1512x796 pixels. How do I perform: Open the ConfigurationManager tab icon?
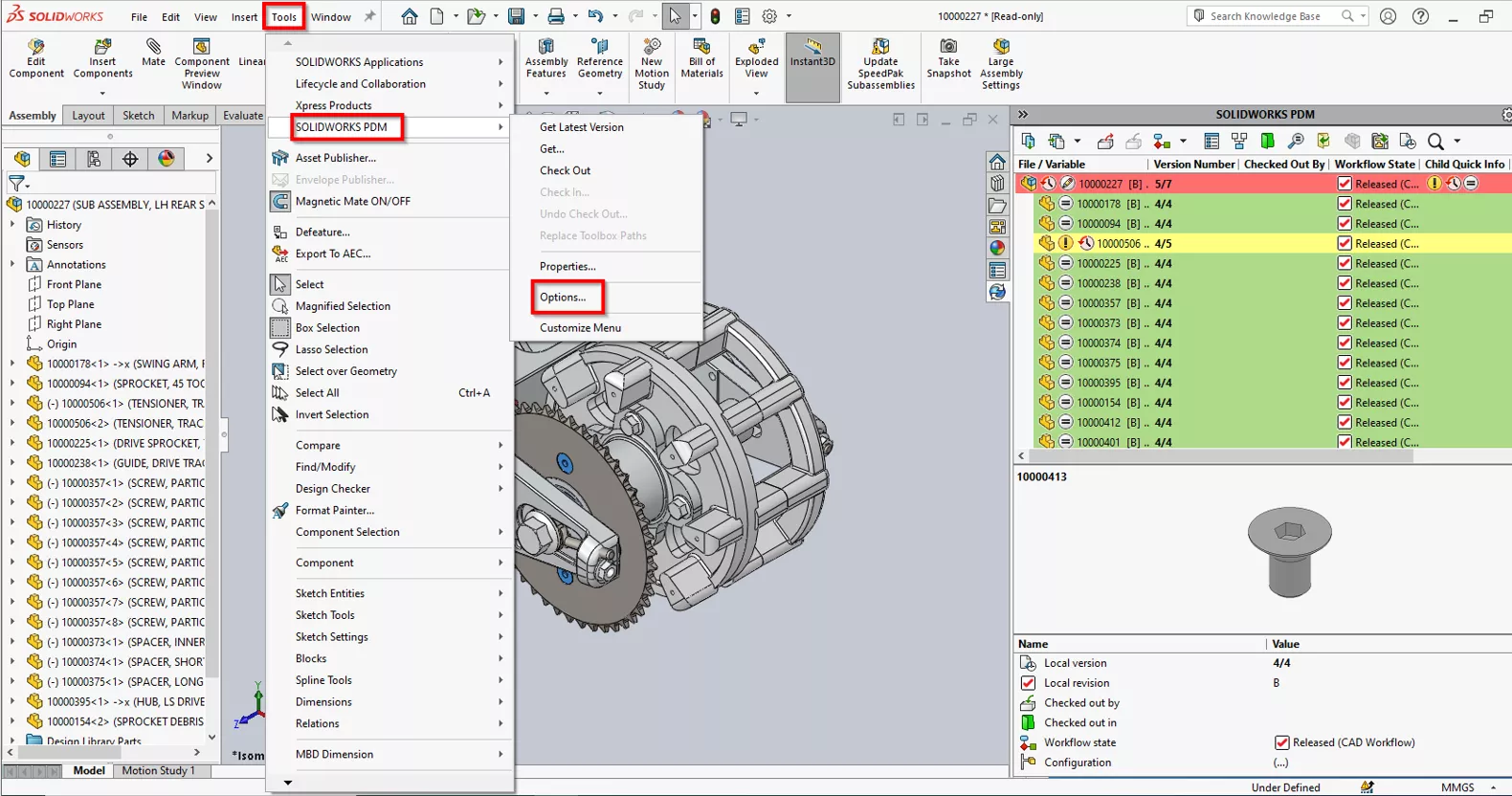click(x=94, y=159)
